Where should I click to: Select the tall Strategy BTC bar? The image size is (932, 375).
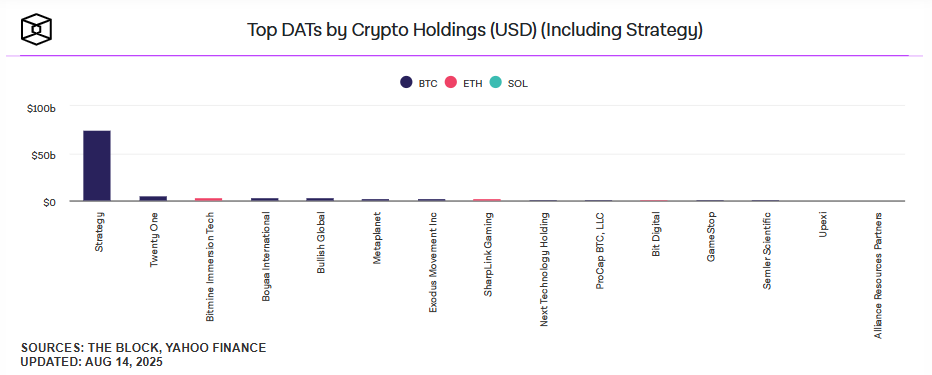click(97, 166)
